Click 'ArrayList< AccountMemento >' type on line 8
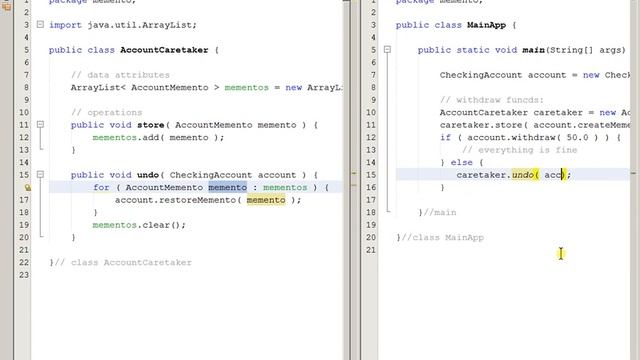 point(145,87)
